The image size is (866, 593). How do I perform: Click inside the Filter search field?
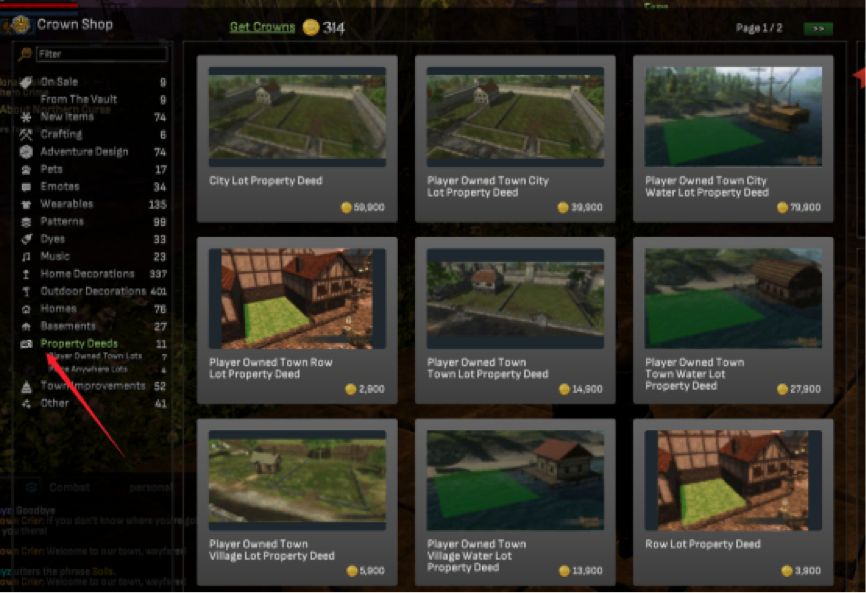point(102,54)
